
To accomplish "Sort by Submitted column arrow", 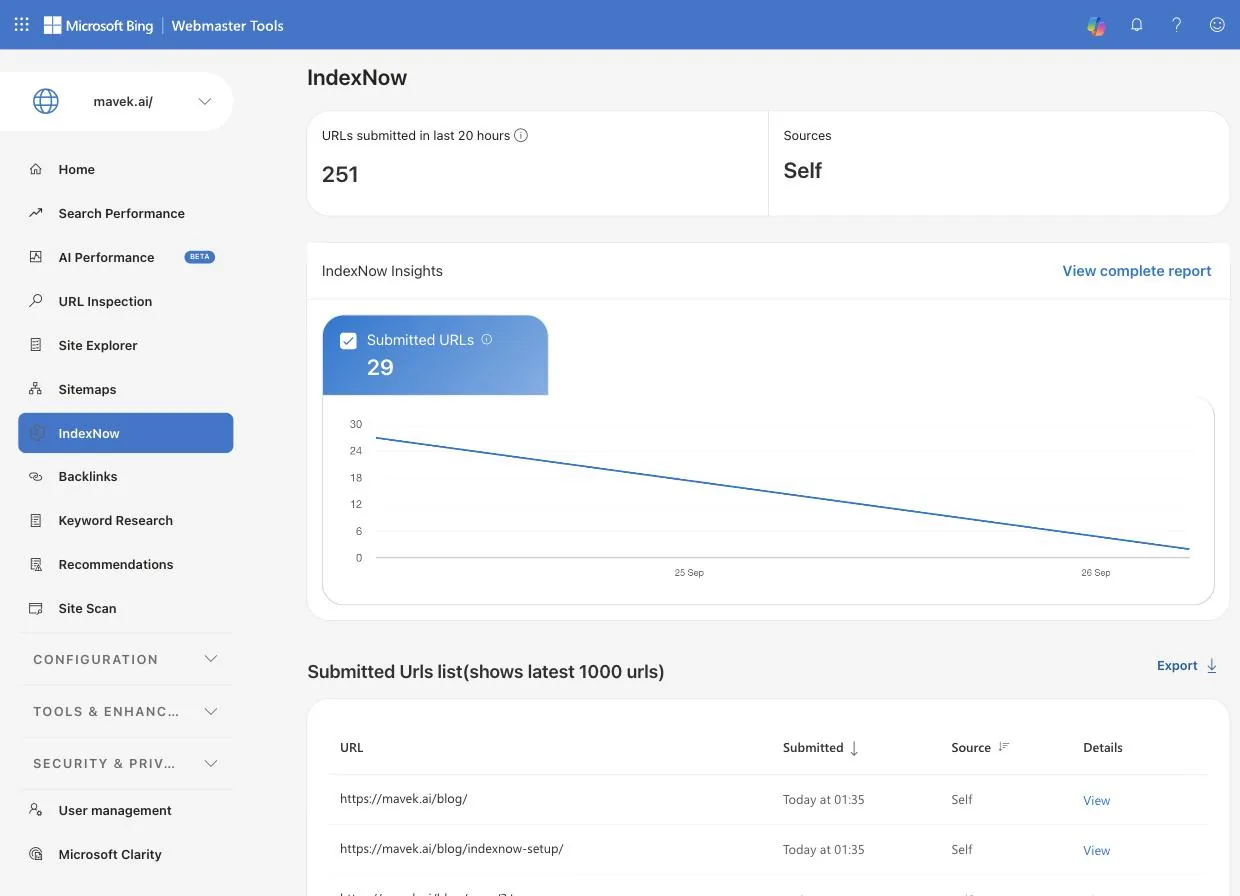I will [854, 748].
